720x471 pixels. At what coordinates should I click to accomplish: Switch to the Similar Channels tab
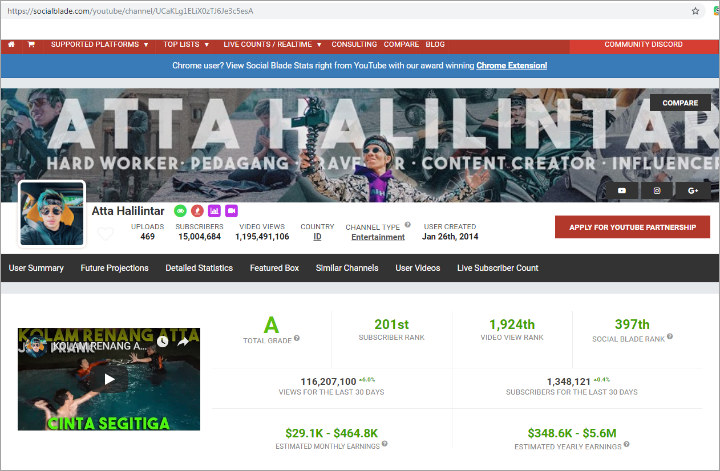pyautogui.click(x=347, y=268)
